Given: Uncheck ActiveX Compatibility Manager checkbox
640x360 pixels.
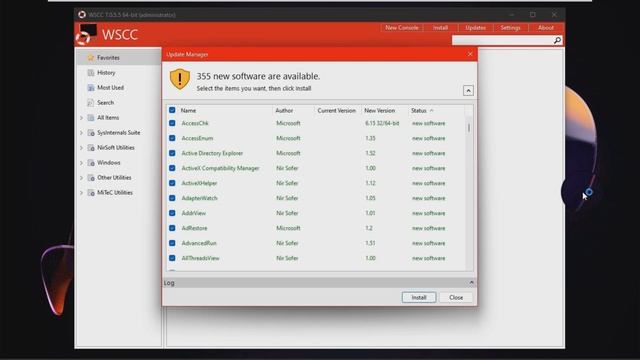Looking at the screenshot, I should pyautogui.click(x=172, y=168).
